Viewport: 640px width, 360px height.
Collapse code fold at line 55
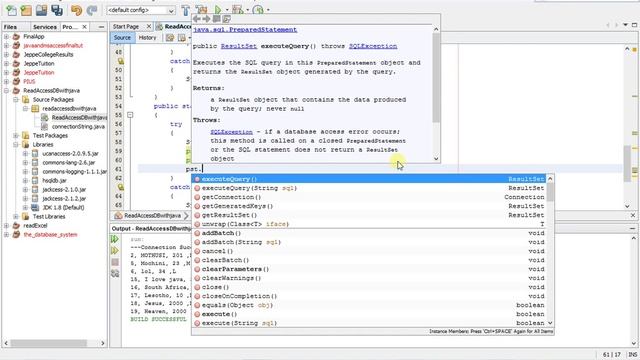pyautogui.click(x=130, y=115)
